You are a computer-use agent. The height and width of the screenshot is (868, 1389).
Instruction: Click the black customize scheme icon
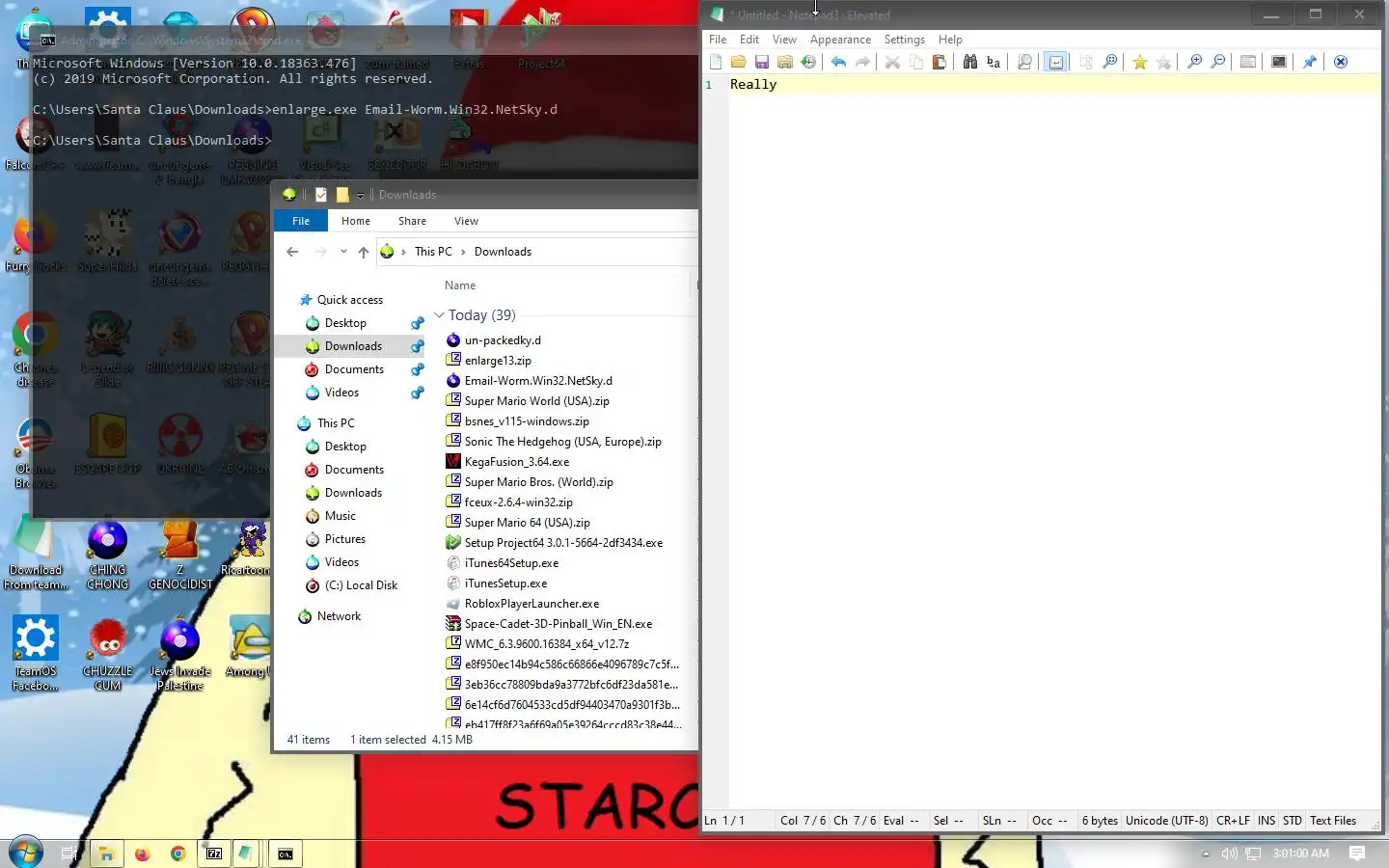(1279, 62)
